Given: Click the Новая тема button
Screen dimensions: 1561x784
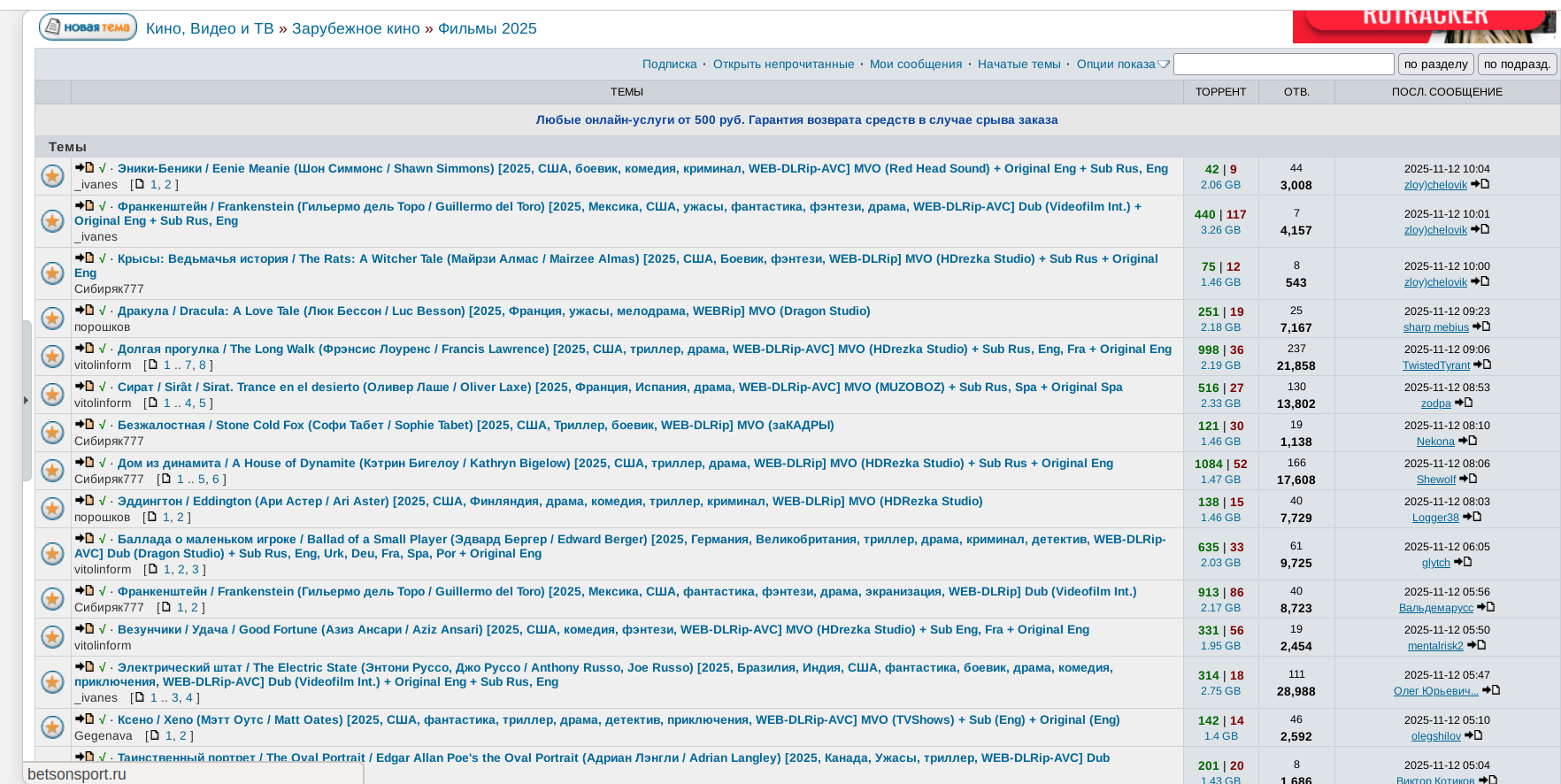Looking at the screenshot, I should pyautogui.click(x=88, y=27).
